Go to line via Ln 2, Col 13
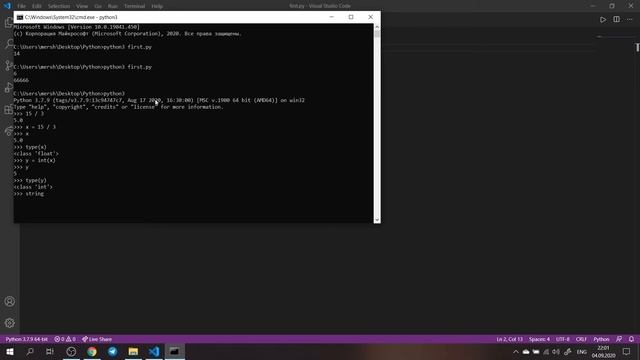 point(509,339)
